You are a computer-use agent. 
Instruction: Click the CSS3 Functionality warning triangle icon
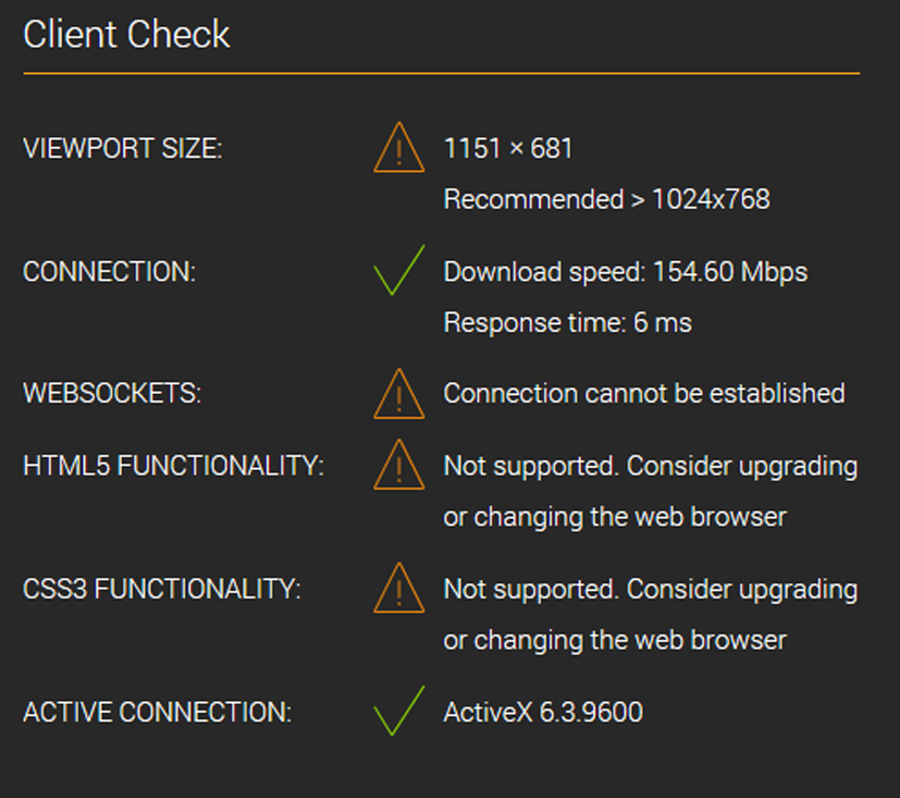399,588
